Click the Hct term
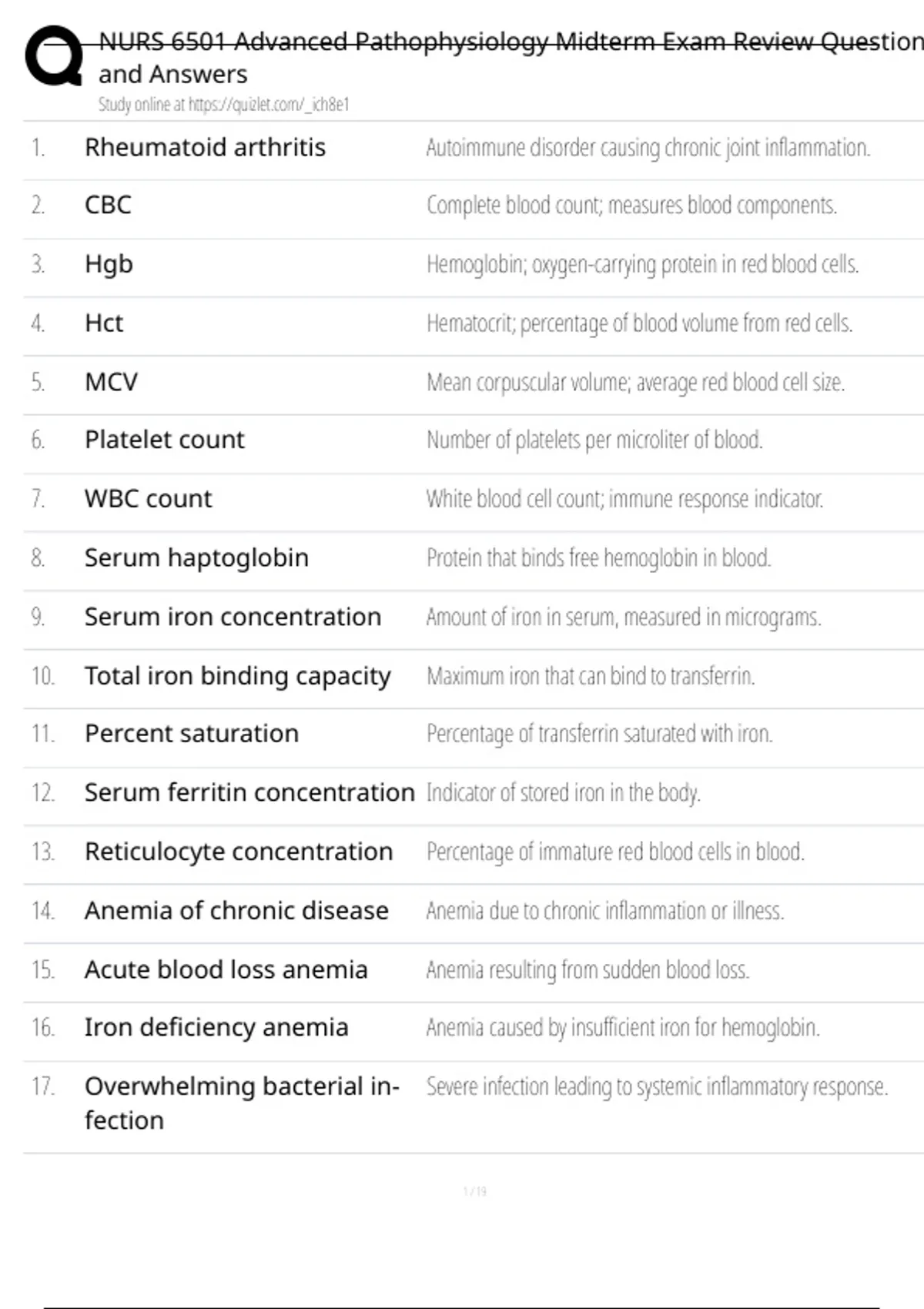The width and height of the screenshot is (924, 1309). coord(104,323)
